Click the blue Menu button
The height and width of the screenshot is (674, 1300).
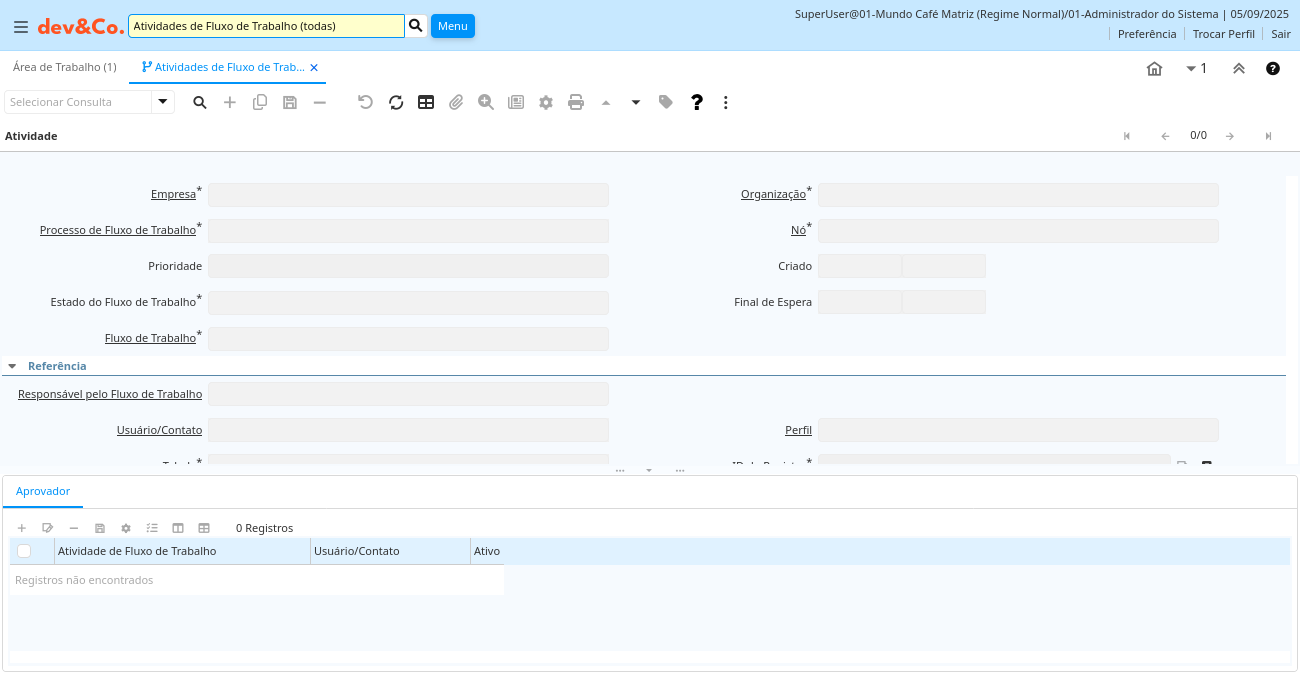point(452,26)
